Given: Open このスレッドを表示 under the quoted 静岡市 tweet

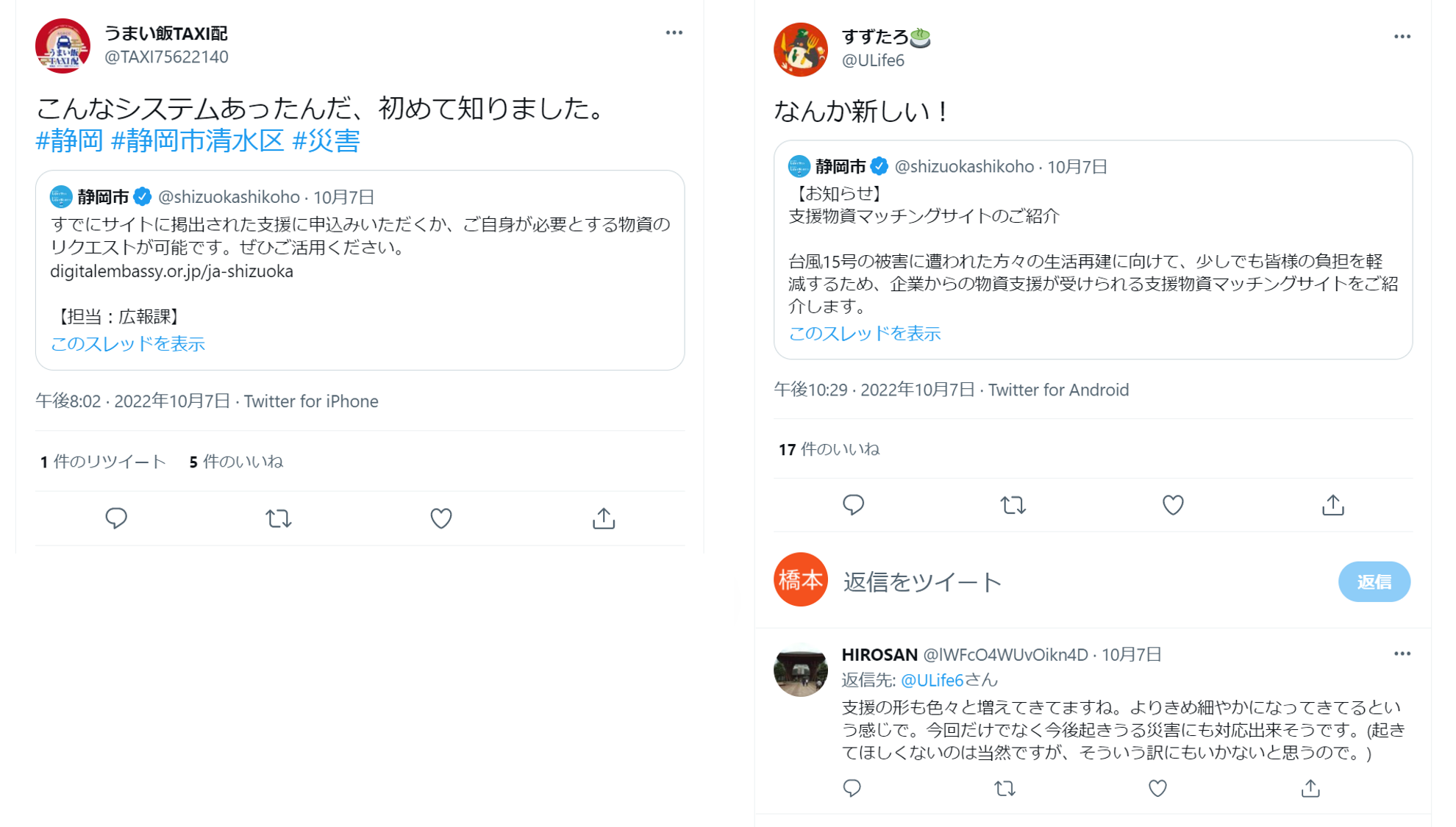Looking at the screenshot, I should (x=127, y=343).
